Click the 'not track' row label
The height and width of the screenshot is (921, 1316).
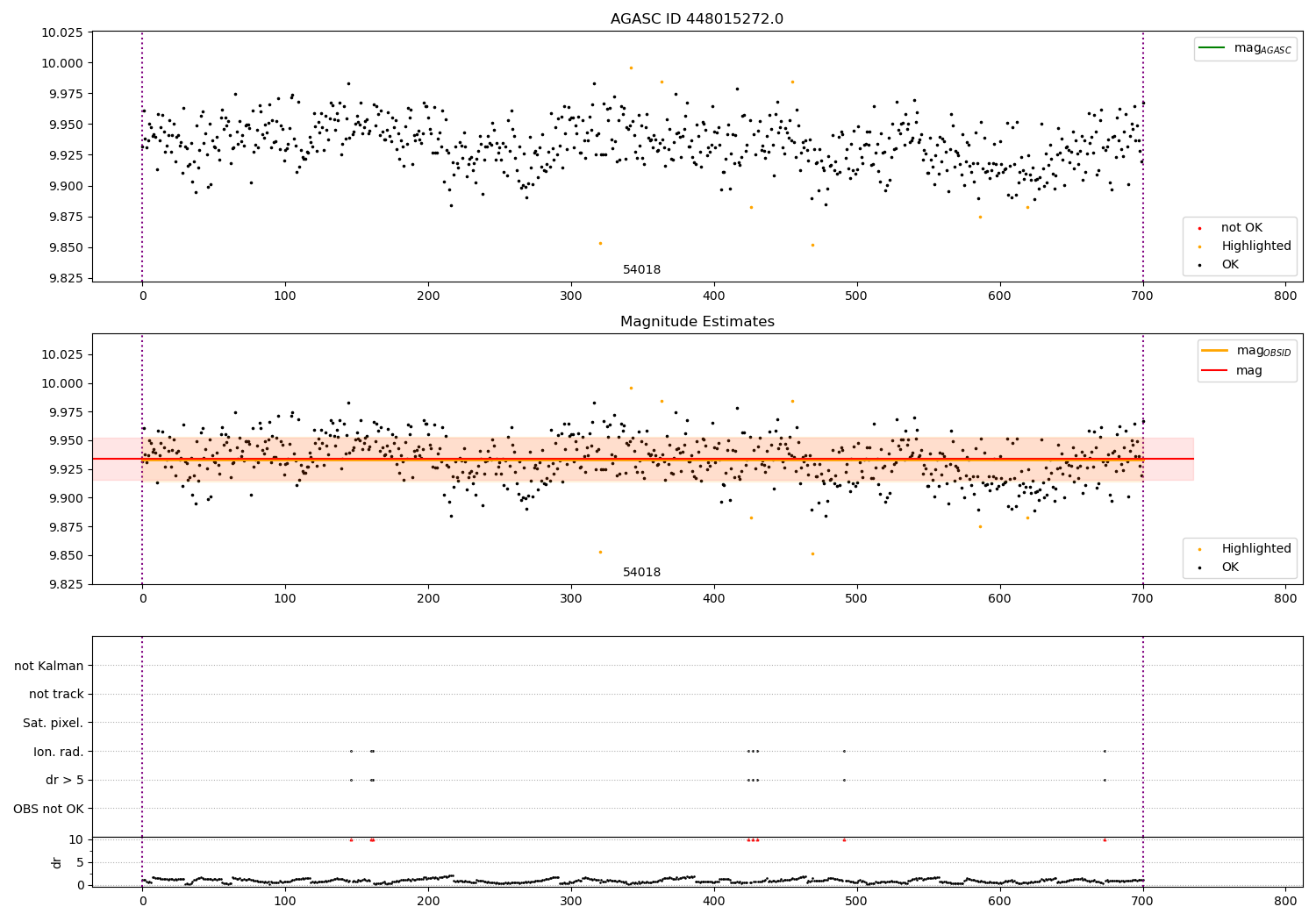56,694
